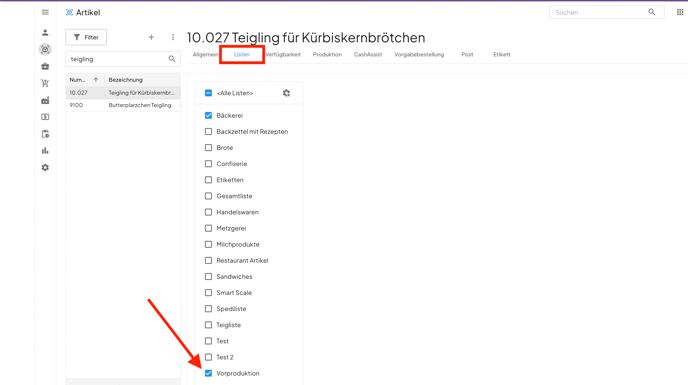The image size is (688, 385).
Task: Uncheck the Bäckerei checkbox
Action: (x=208, y=115)
